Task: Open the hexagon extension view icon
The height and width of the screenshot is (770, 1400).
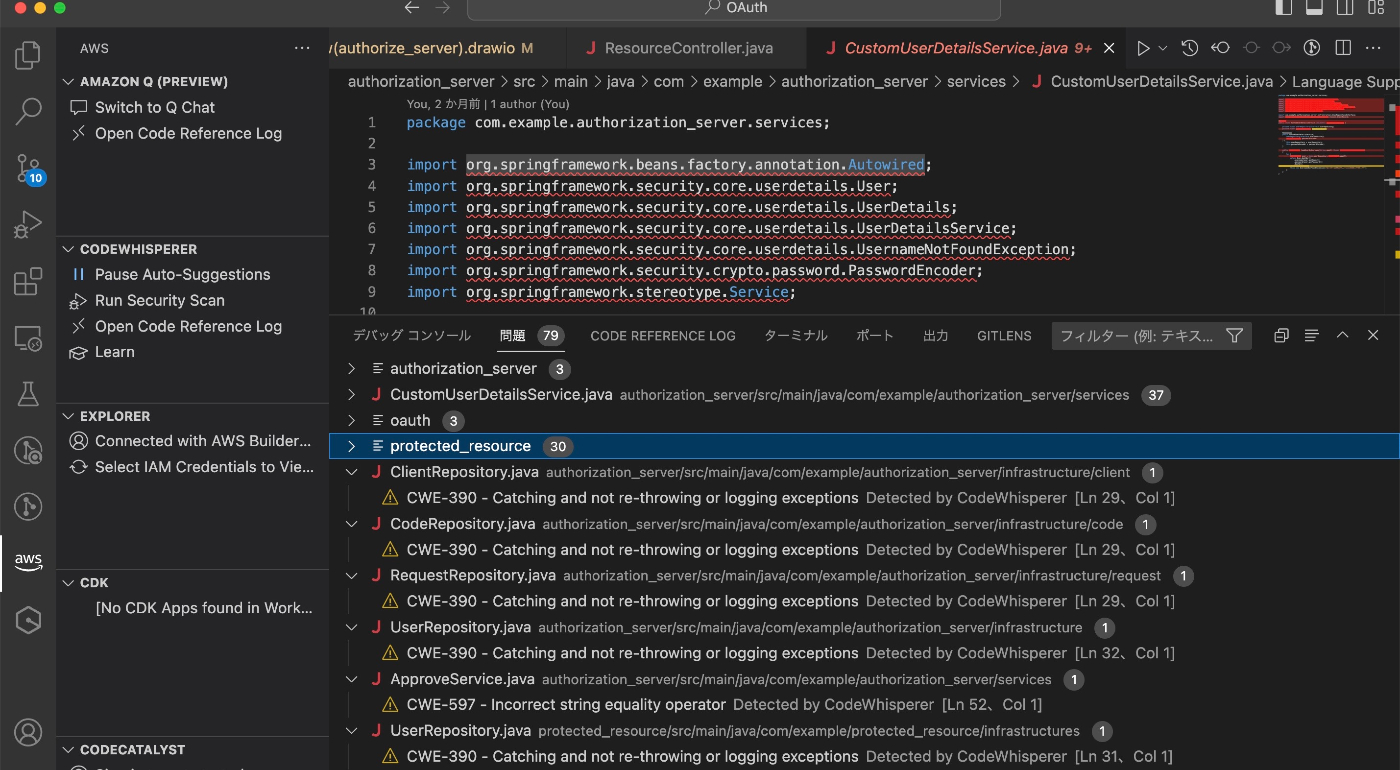Action: tap(28, 620)
